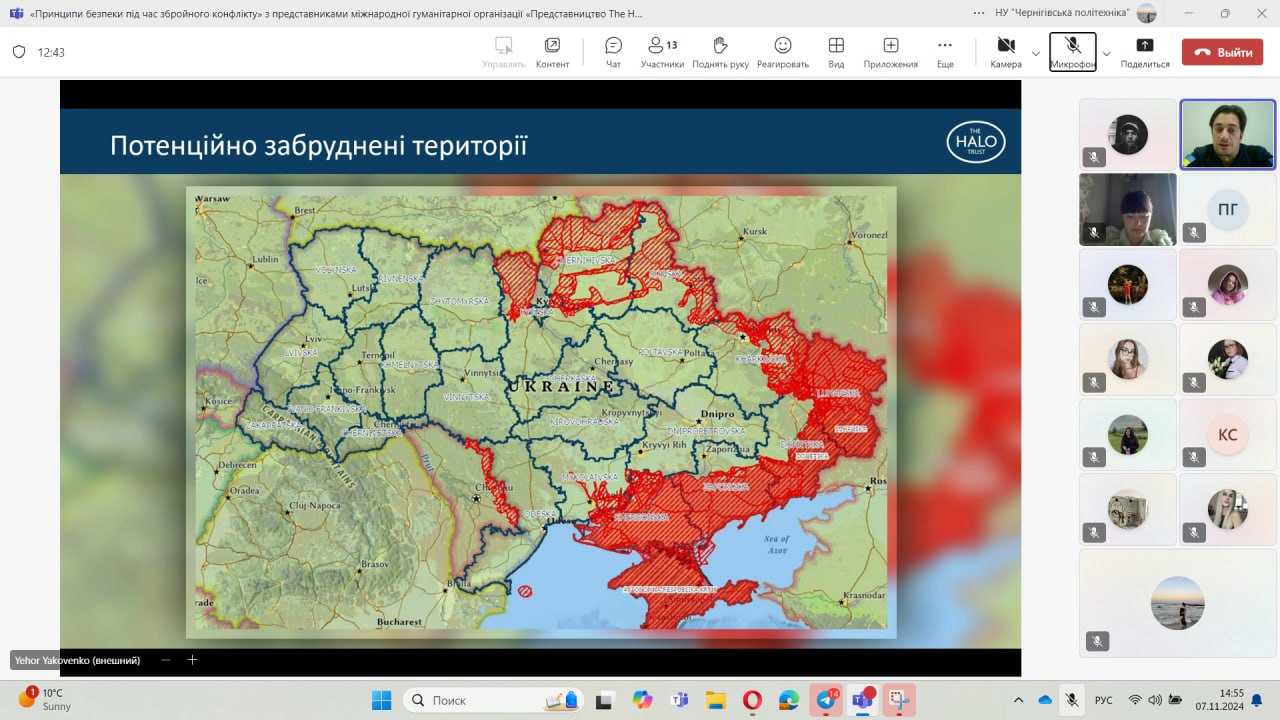Click the tray microphone muted icon
This screenshot has height=720, width=1280.
pos(1072,700)
